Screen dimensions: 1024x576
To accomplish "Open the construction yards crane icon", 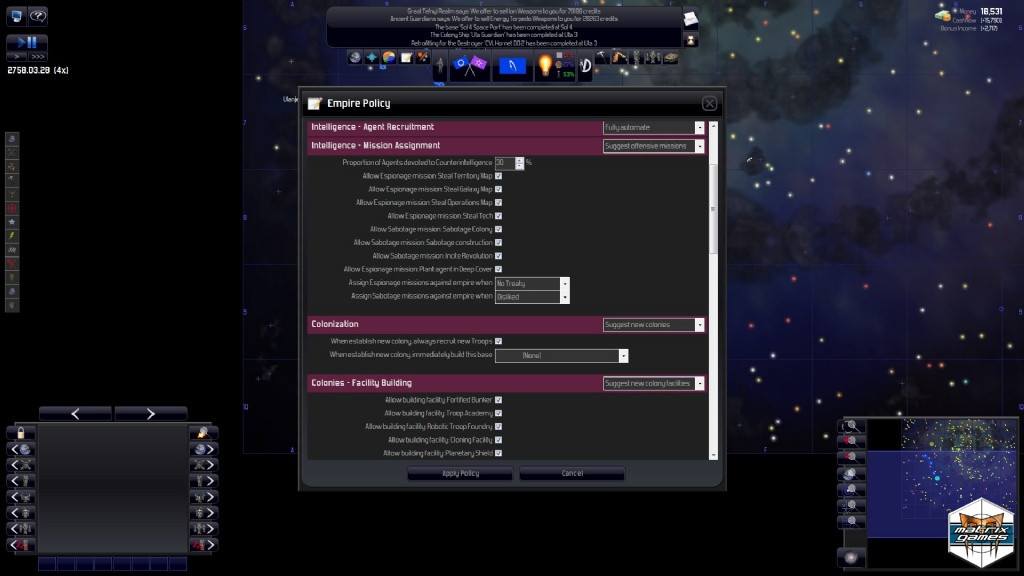I will point(619,58).
